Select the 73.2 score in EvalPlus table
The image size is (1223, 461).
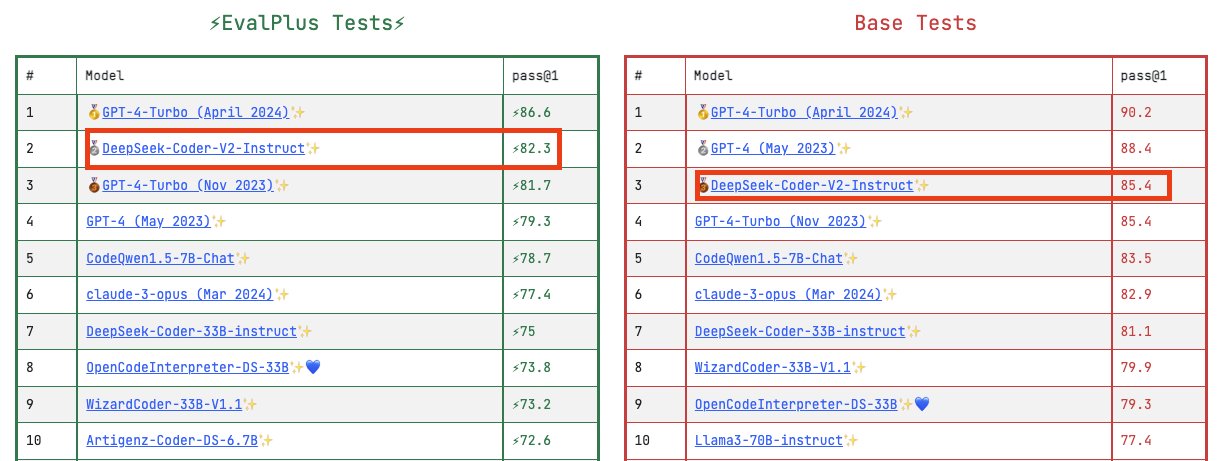(531, 404)
